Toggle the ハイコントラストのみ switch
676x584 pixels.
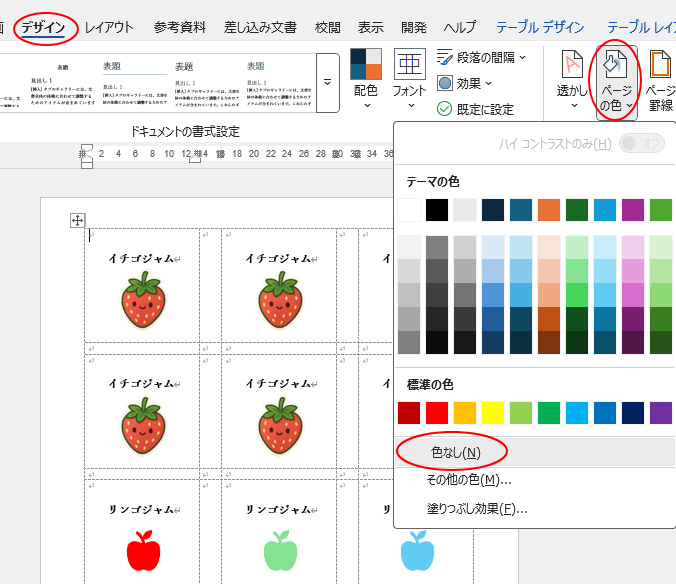pos(642,144)
